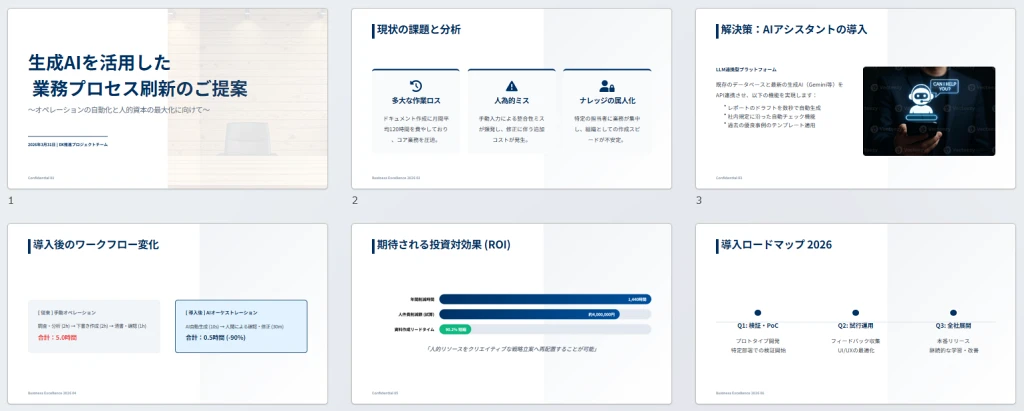Click the timeline dot above Q3: 全社展開
Screen dimensions: 1024x411
click(953, 313)
